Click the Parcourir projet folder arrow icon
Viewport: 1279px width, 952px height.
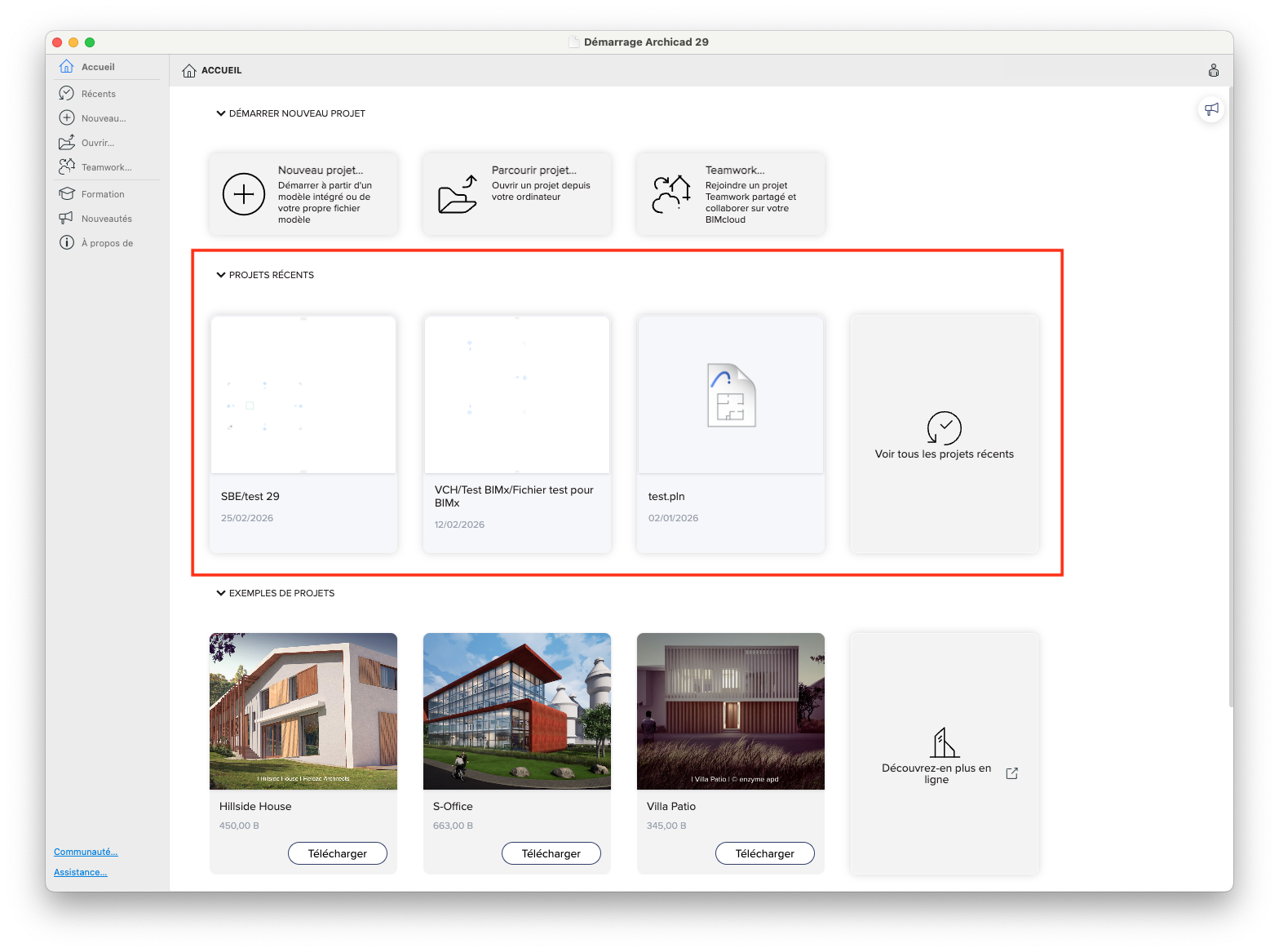(458, 194)
